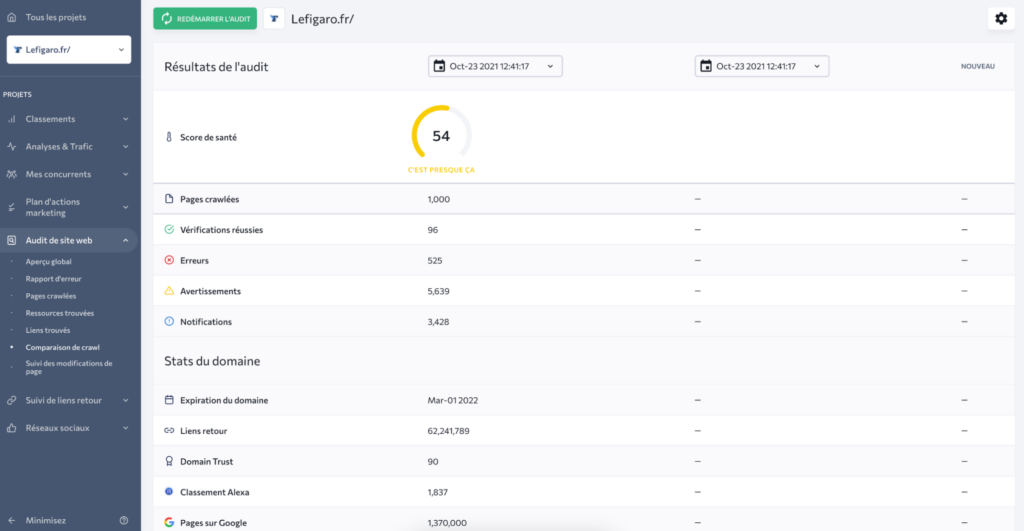The height and width of the screenshot is (531, 1024).
Task: Click the Pages crawlées value 1,000
Action: coord(439,199)
